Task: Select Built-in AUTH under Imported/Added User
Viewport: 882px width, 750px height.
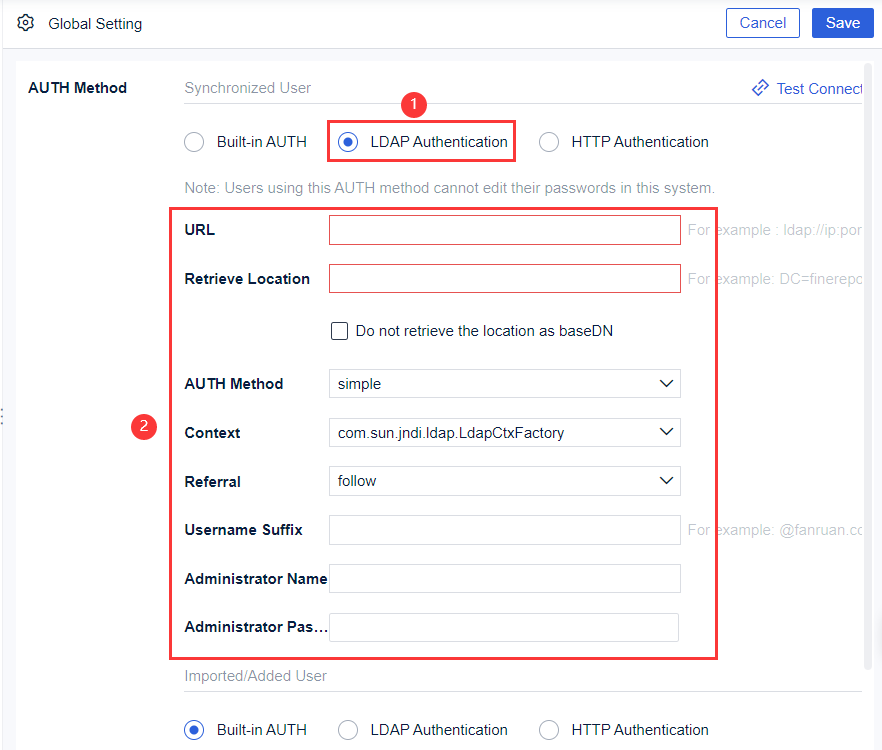Action: tap(194, 730)
